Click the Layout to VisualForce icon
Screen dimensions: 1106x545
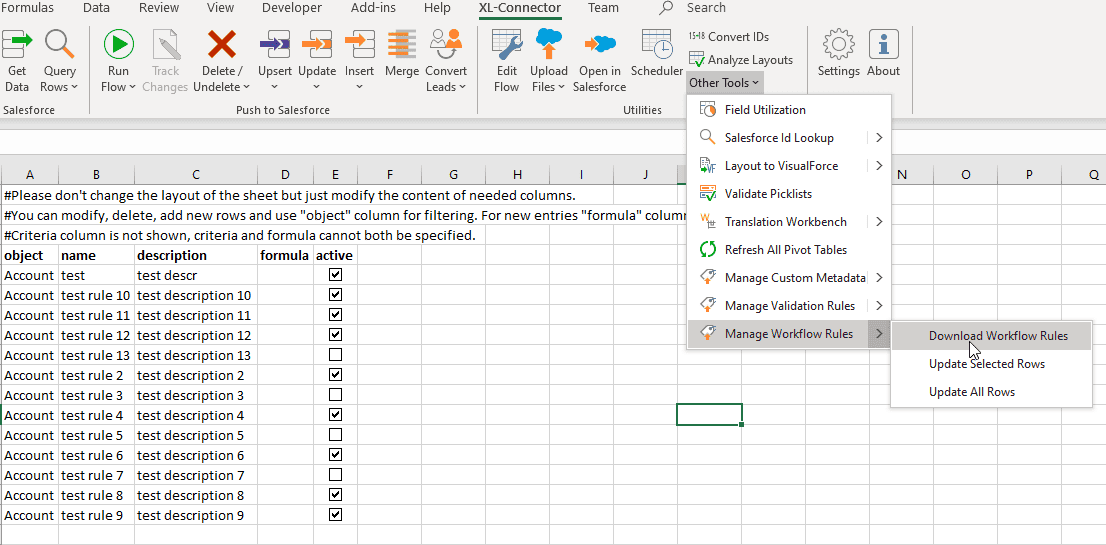tap(707, 166)
